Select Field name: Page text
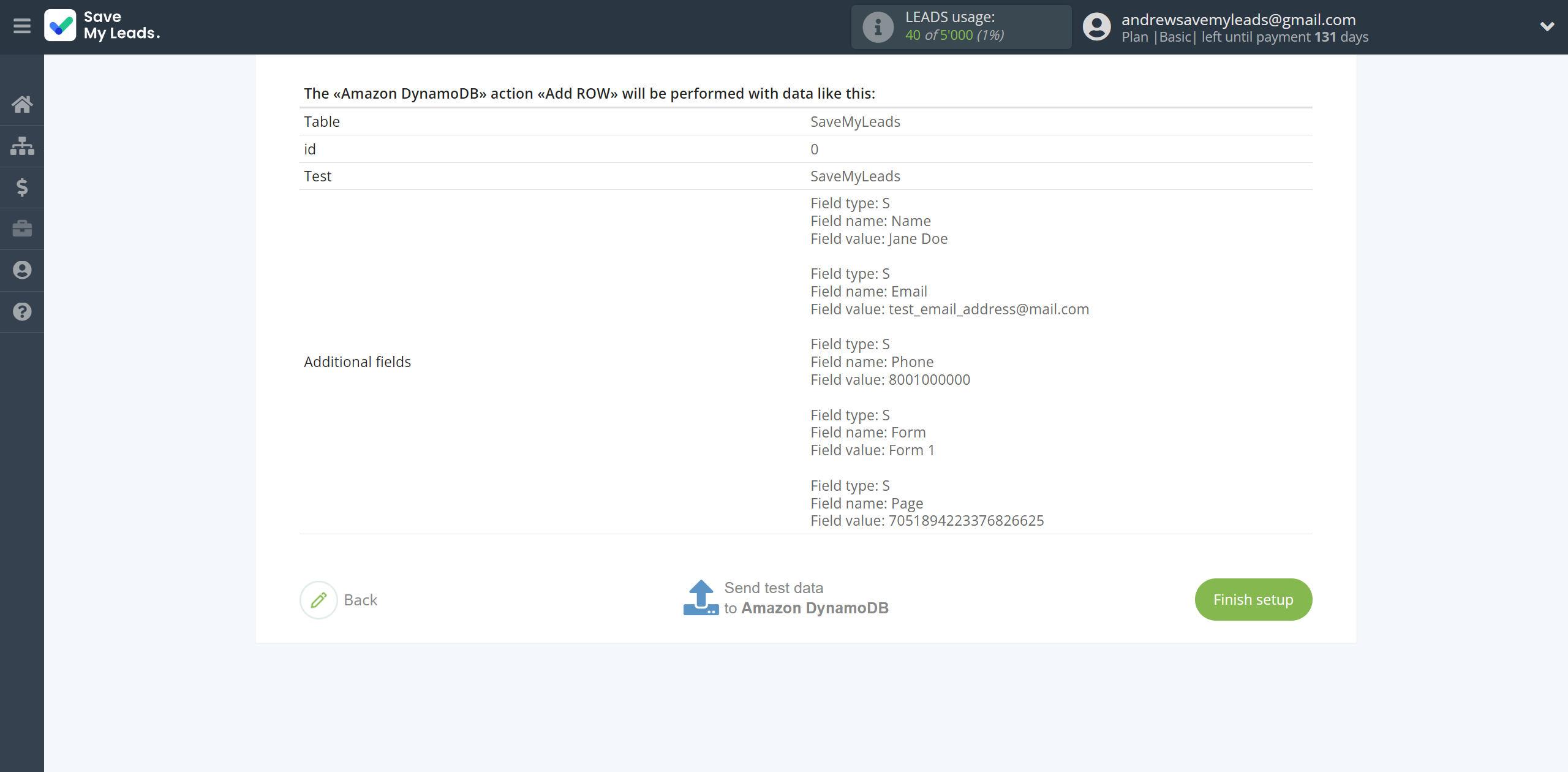This screenshot has height=772, width=1568. [867, 503]
